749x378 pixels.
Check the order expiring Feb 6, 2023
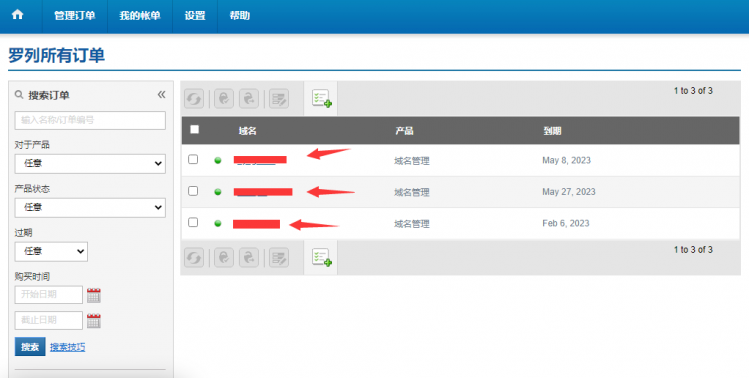click(x=193, y=222)
